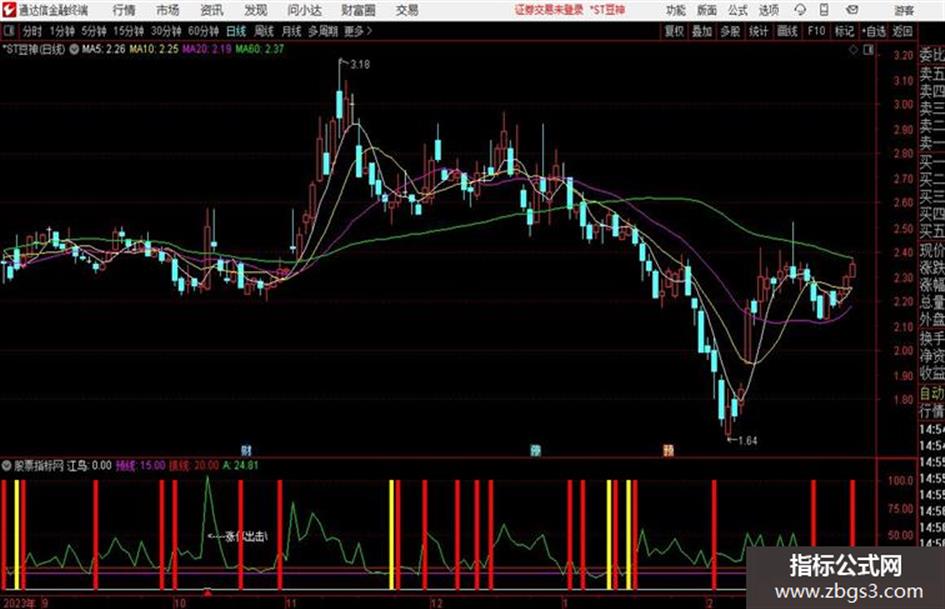
Task: Expand the MA indicator dropdown next to *ST豆神(日线)
Action: [74, 49]
